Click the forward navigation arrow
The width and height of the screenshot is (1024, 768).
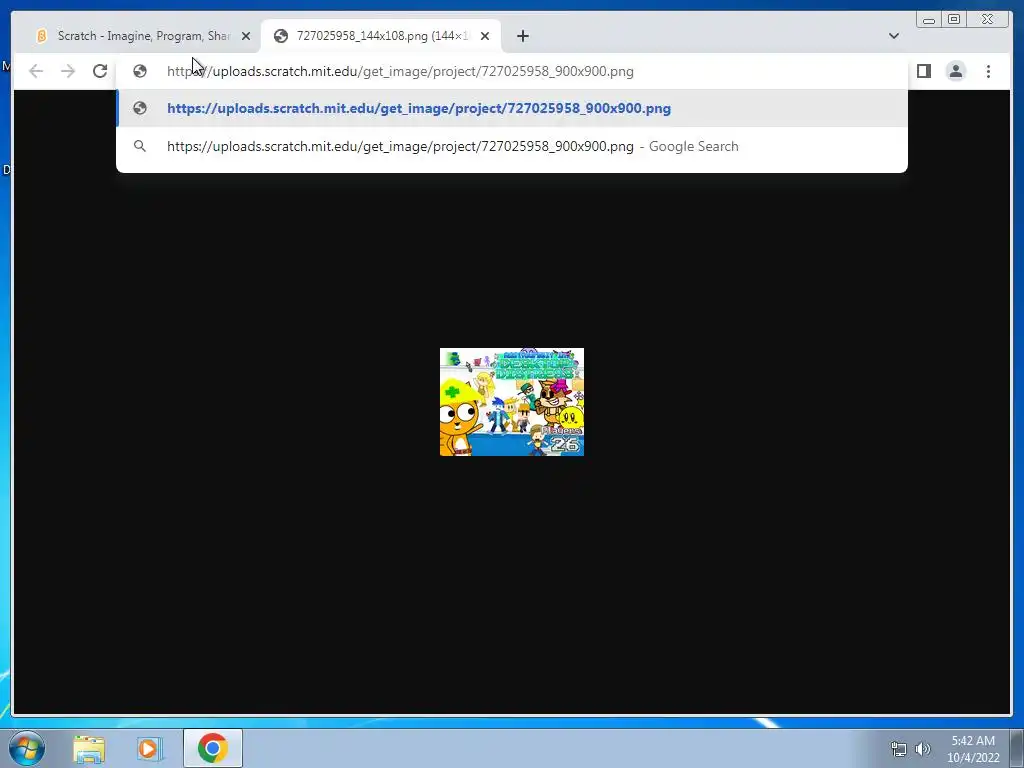click(x=68, y=71)
